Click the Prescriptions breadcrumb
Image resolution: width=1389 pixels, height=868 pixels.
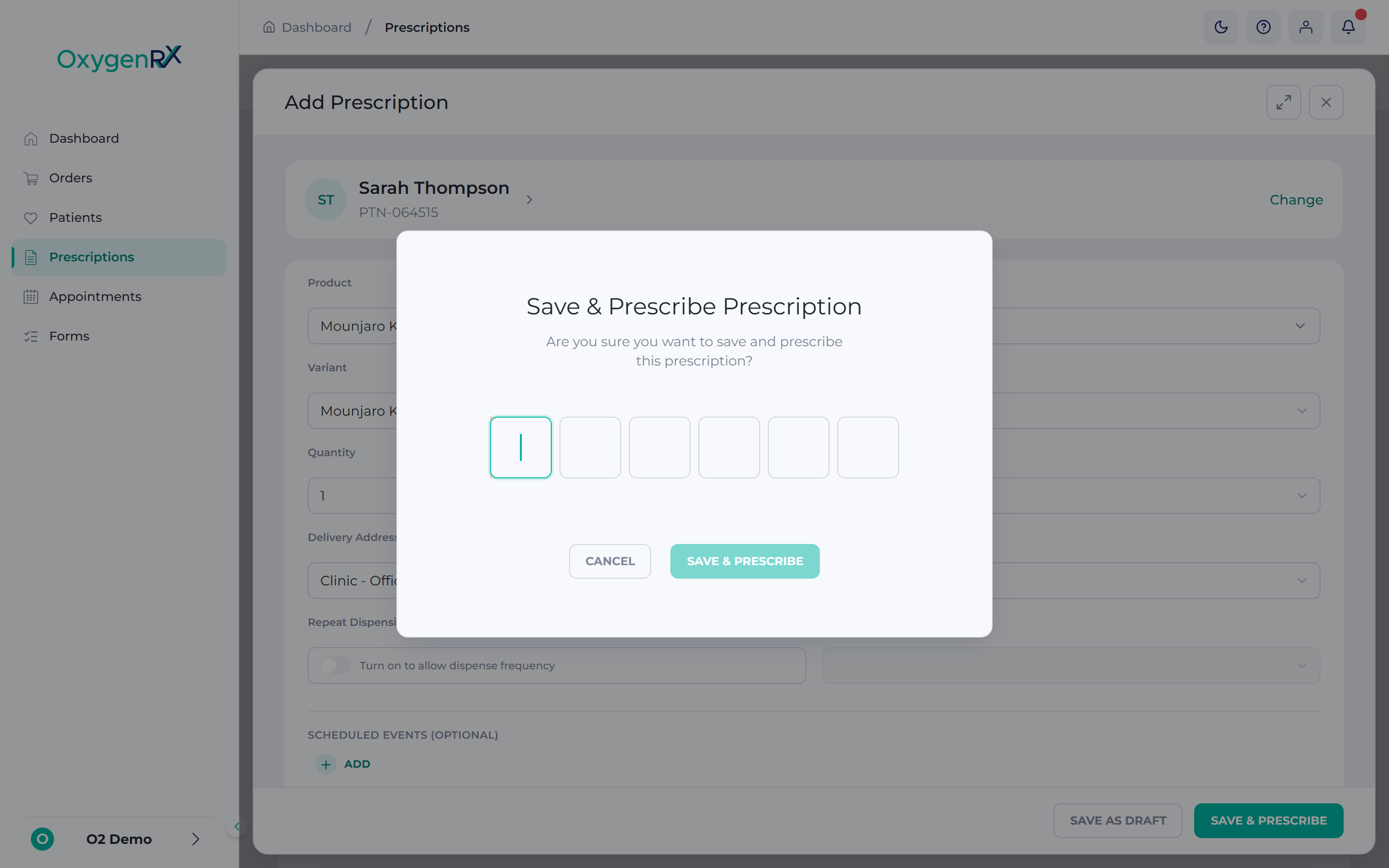click(427, 27)
